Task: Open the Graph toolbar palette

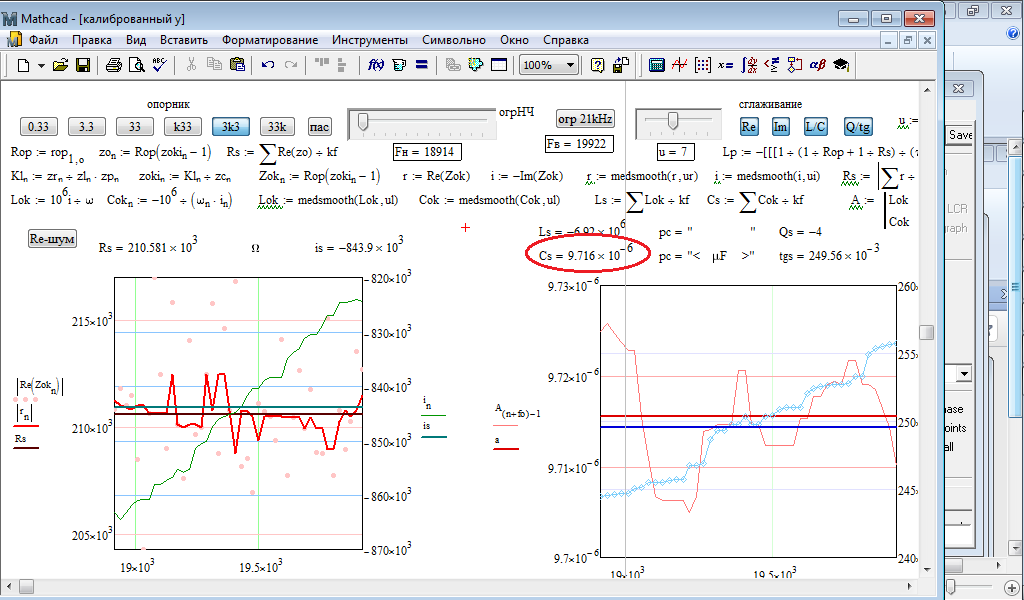Action: [679, 65]
